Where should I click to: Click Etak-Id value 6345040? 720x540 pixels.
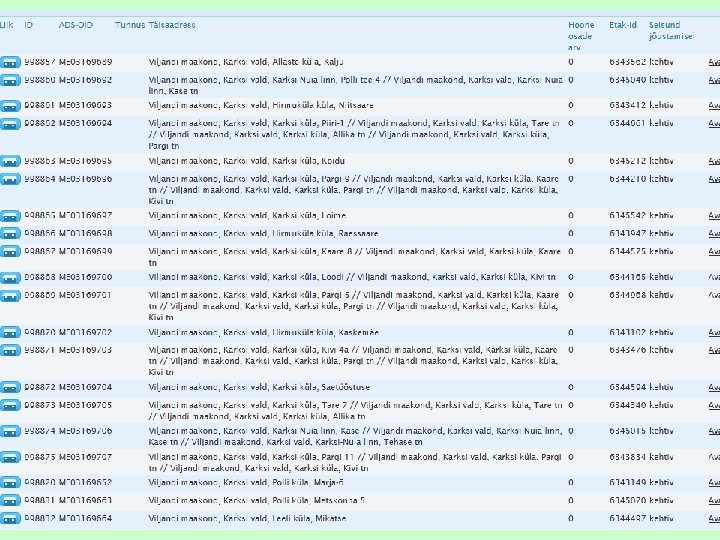tap(627, 80)
